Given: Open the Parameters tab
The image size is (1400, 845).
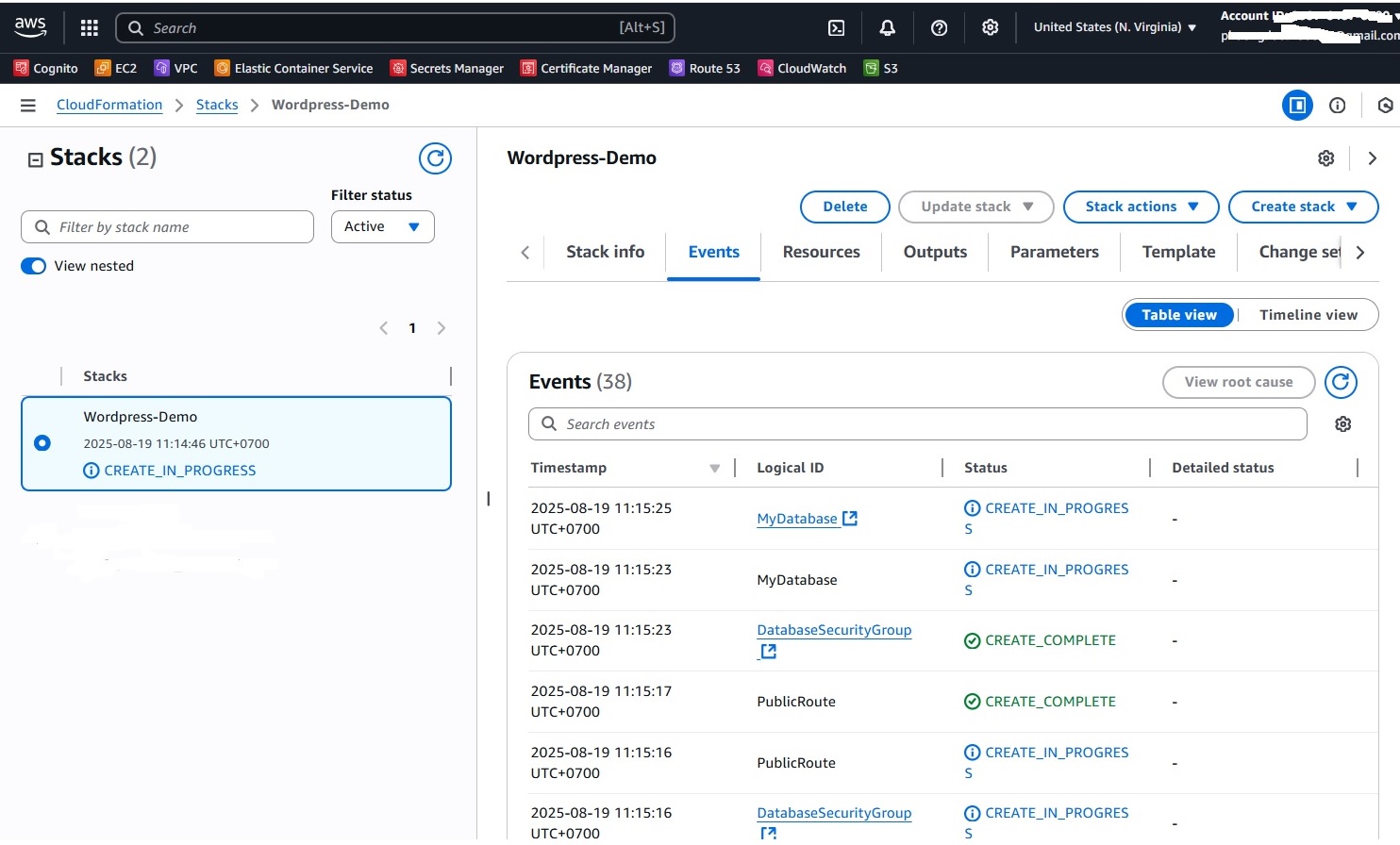Looking at the screenshot, I should [x=1054, y=252].
